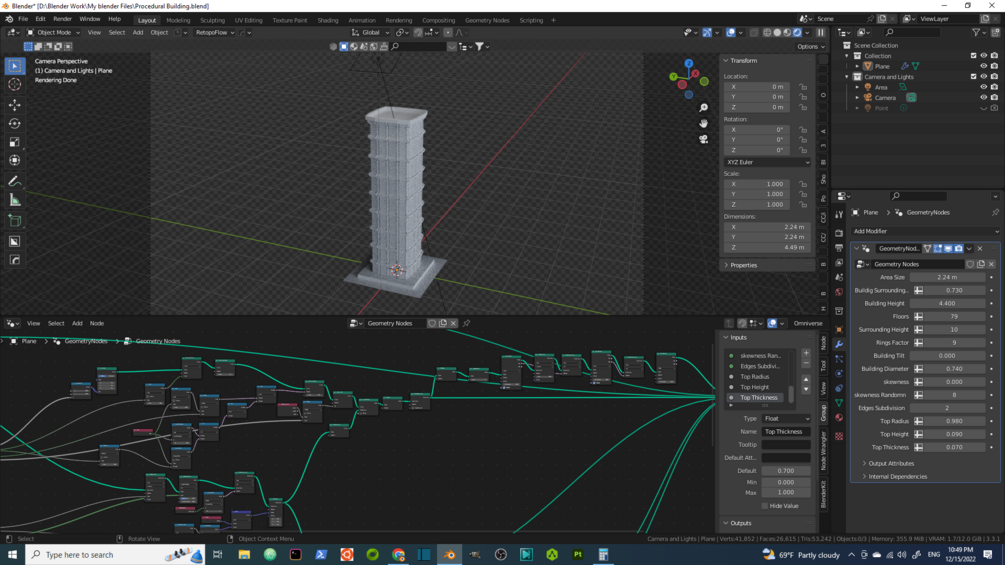Adjust the Building Height value slider
Viewport: 1005px width, 565px height.
947,303
